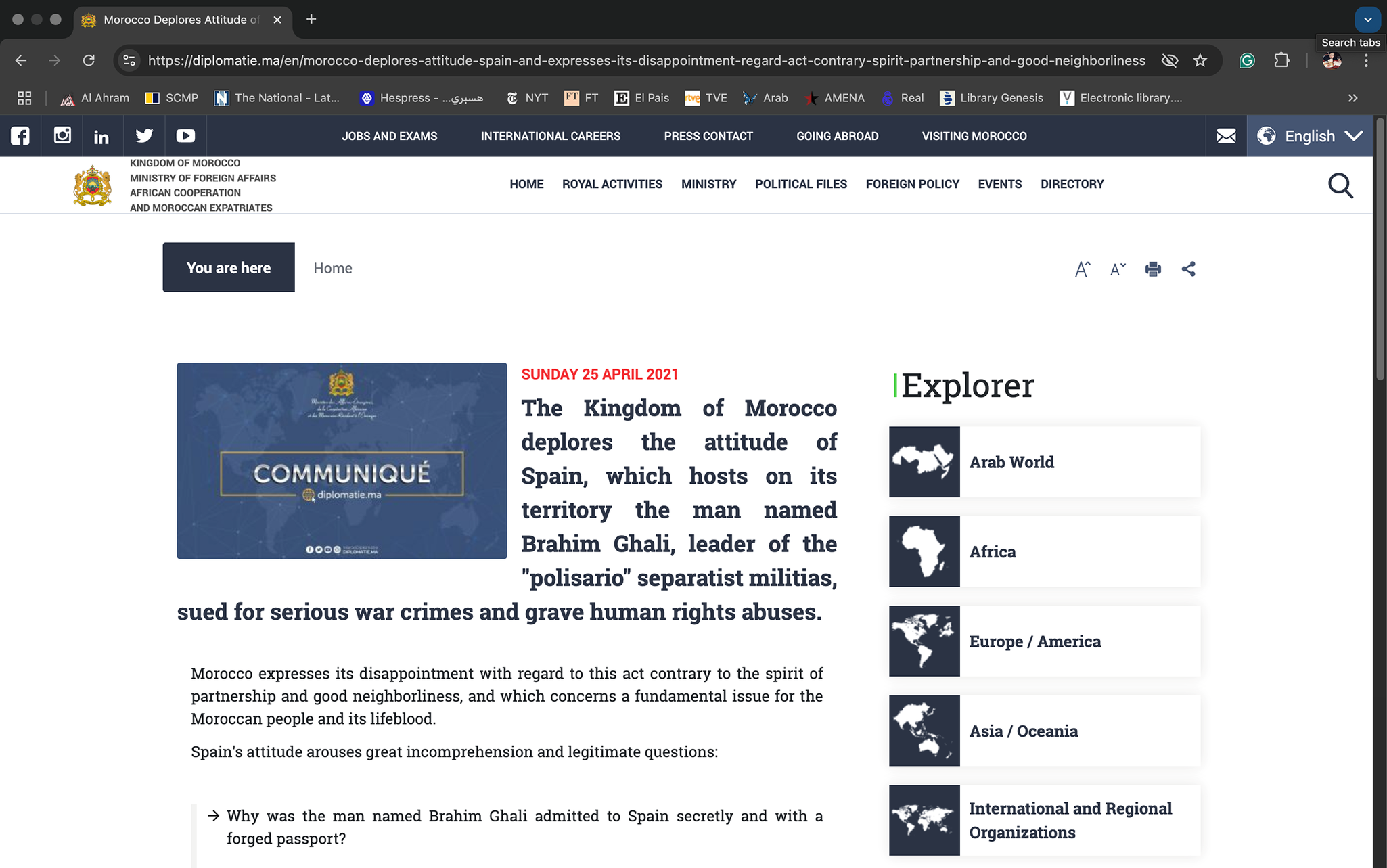The height and width of the screenshot is (868, 1387).
Task: Close the Morocco Deplores Attitude tab
Action: pyautogui.click(x=277, y=20)
